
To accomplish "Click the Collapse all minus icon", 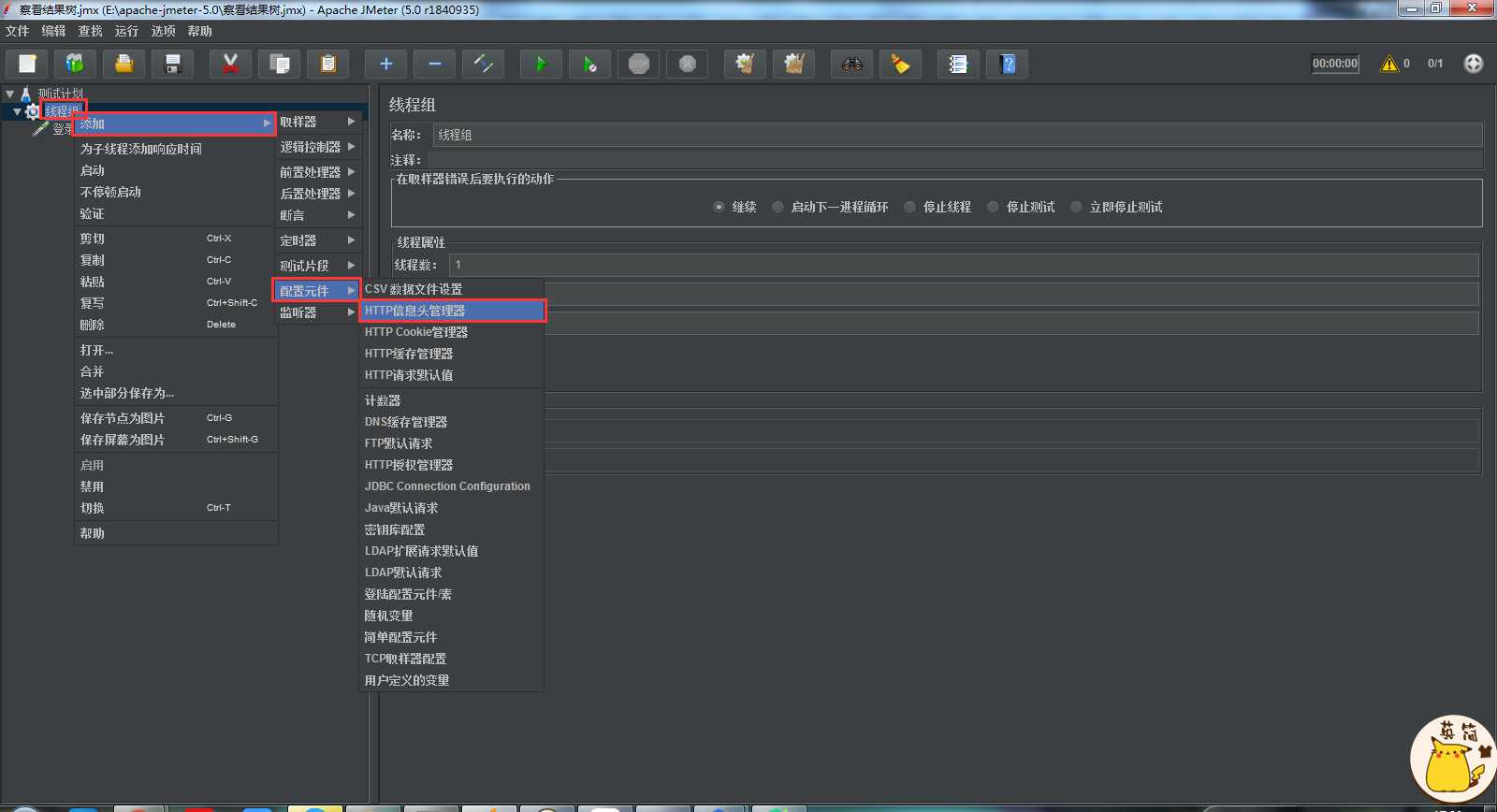I will click(x=434, y=64).
